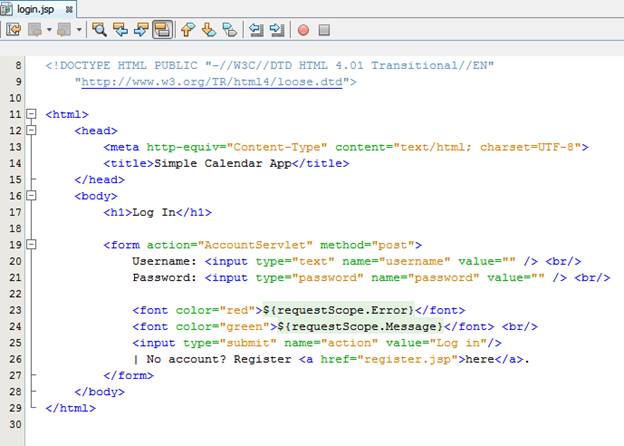
Task: Click the "Content-Type" attribute value
Action: [x=277, y=147]
